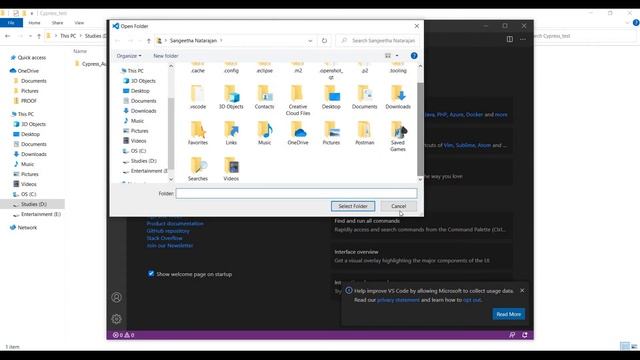Expand the address bar history dropdown

[x=310, y=40]
